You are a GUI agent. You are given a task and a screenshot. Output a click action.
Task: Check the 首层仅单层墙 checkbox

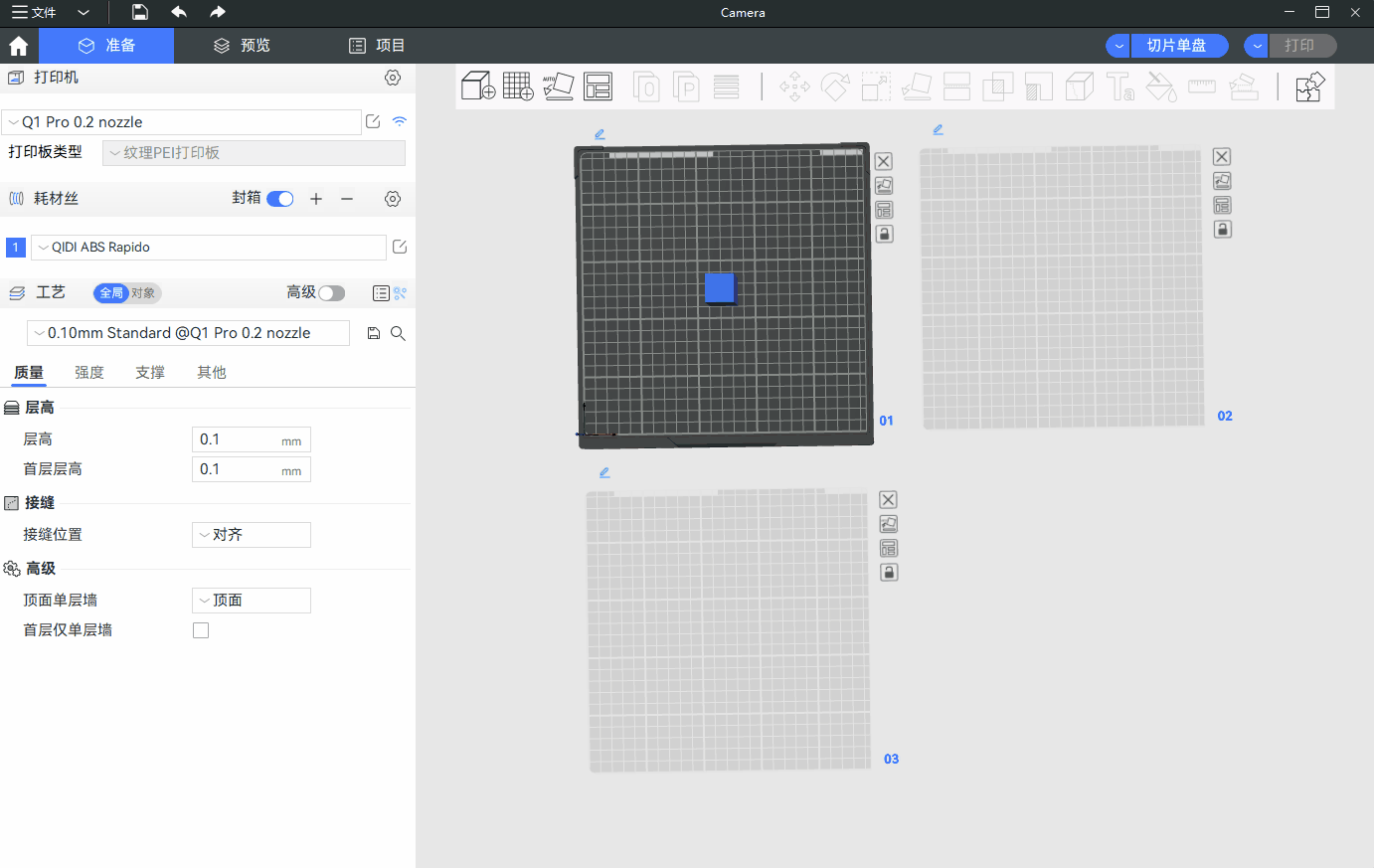(201, 630)
